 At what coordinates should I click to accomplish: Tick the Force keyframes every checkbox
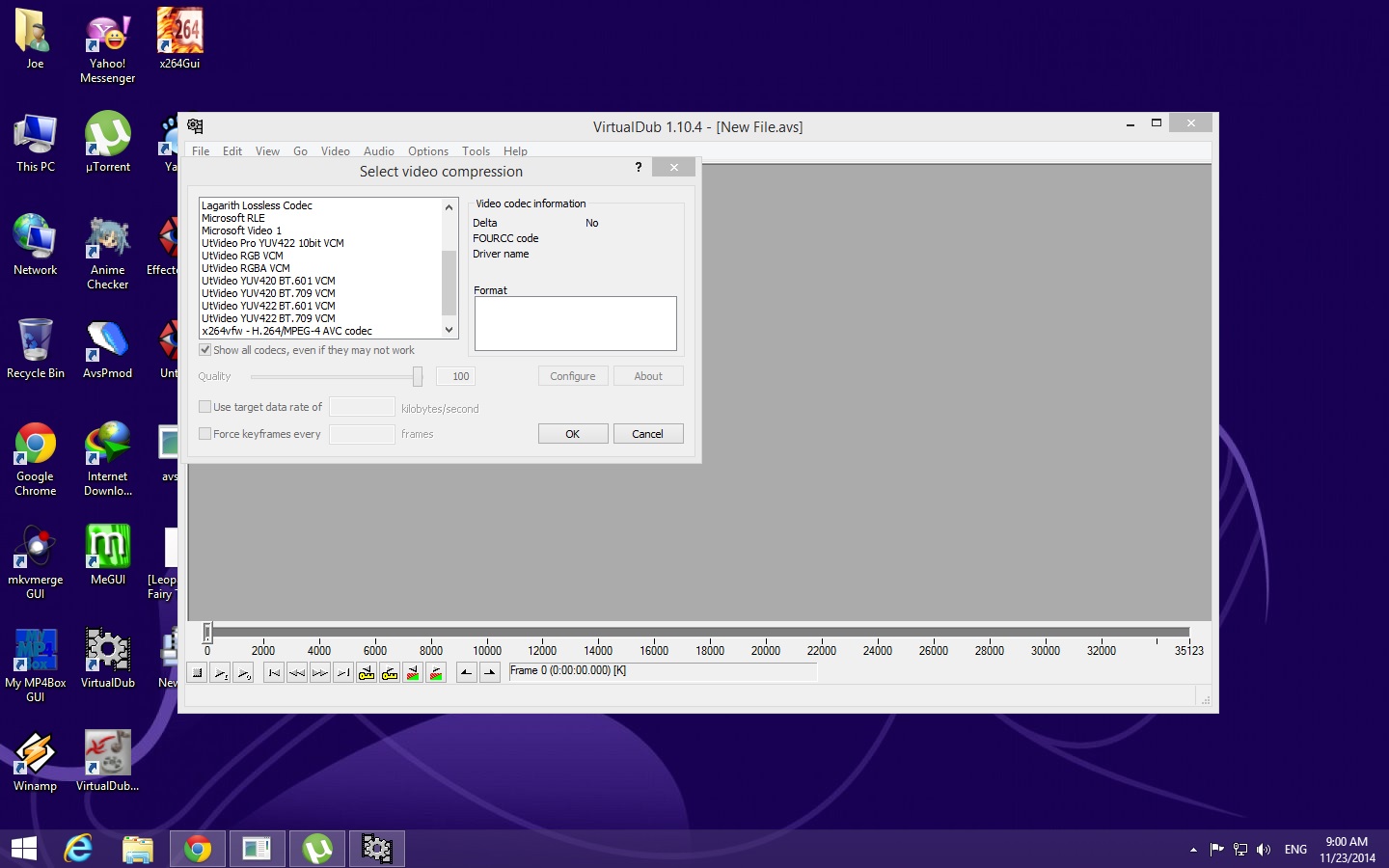(204, 434)
